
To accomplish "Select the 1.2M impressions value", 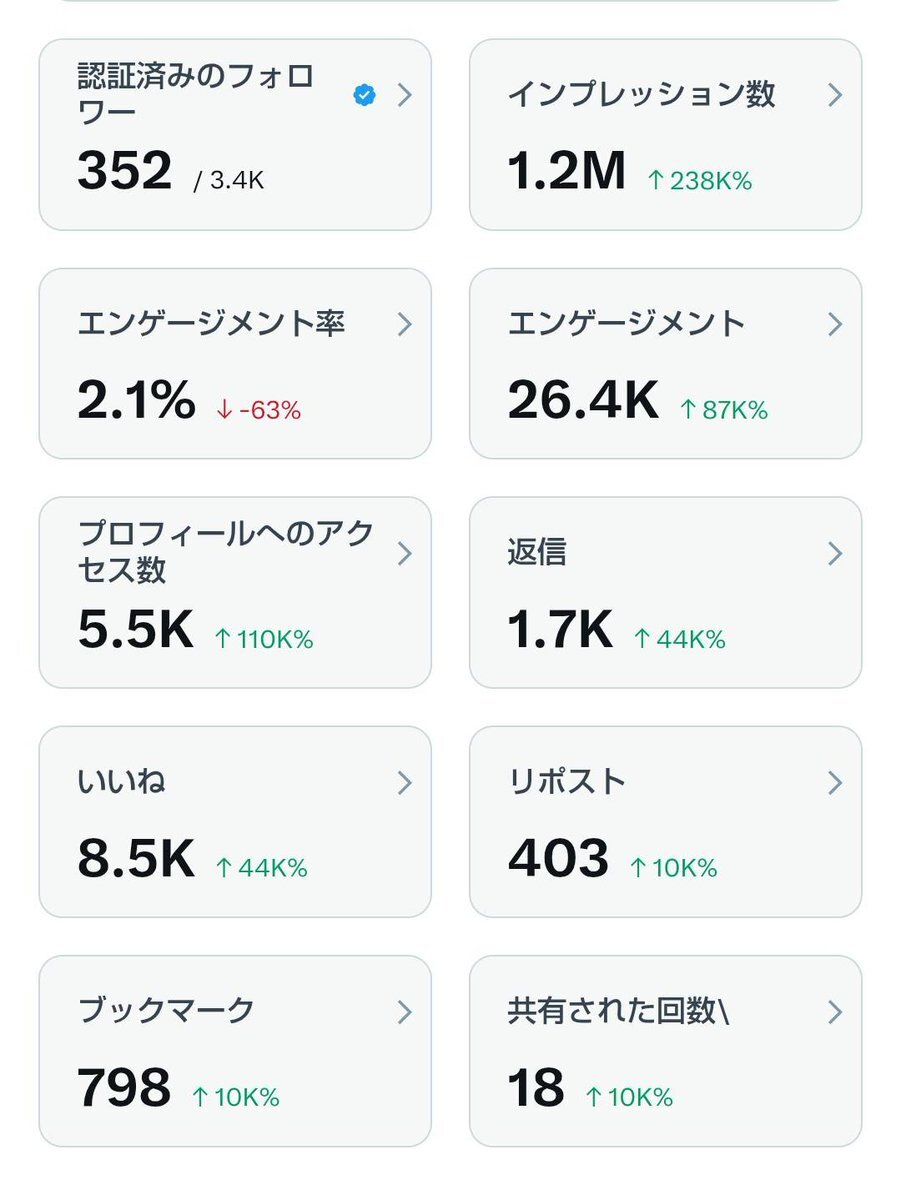I will 566,171.
